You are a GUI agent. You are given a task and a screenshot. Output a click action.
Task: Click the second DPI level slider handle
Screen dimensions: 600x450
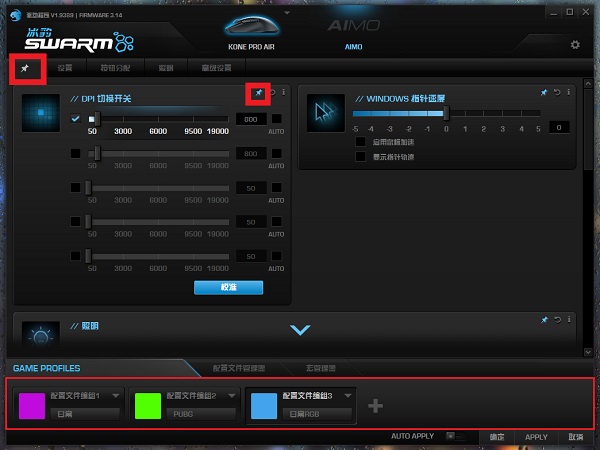tap(97, 153)
